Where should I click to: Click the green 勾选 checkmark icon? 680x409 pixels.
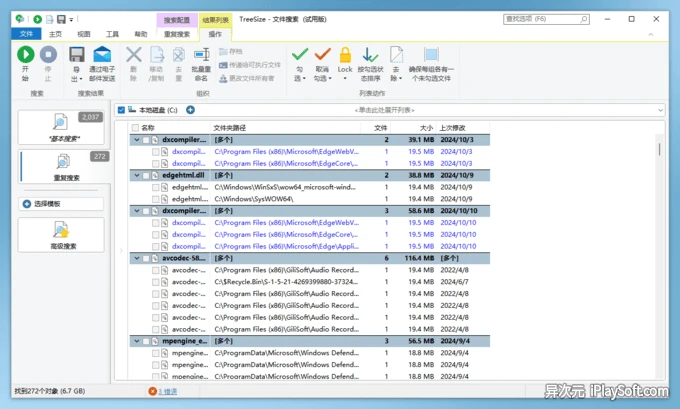[x=300, y=55]
